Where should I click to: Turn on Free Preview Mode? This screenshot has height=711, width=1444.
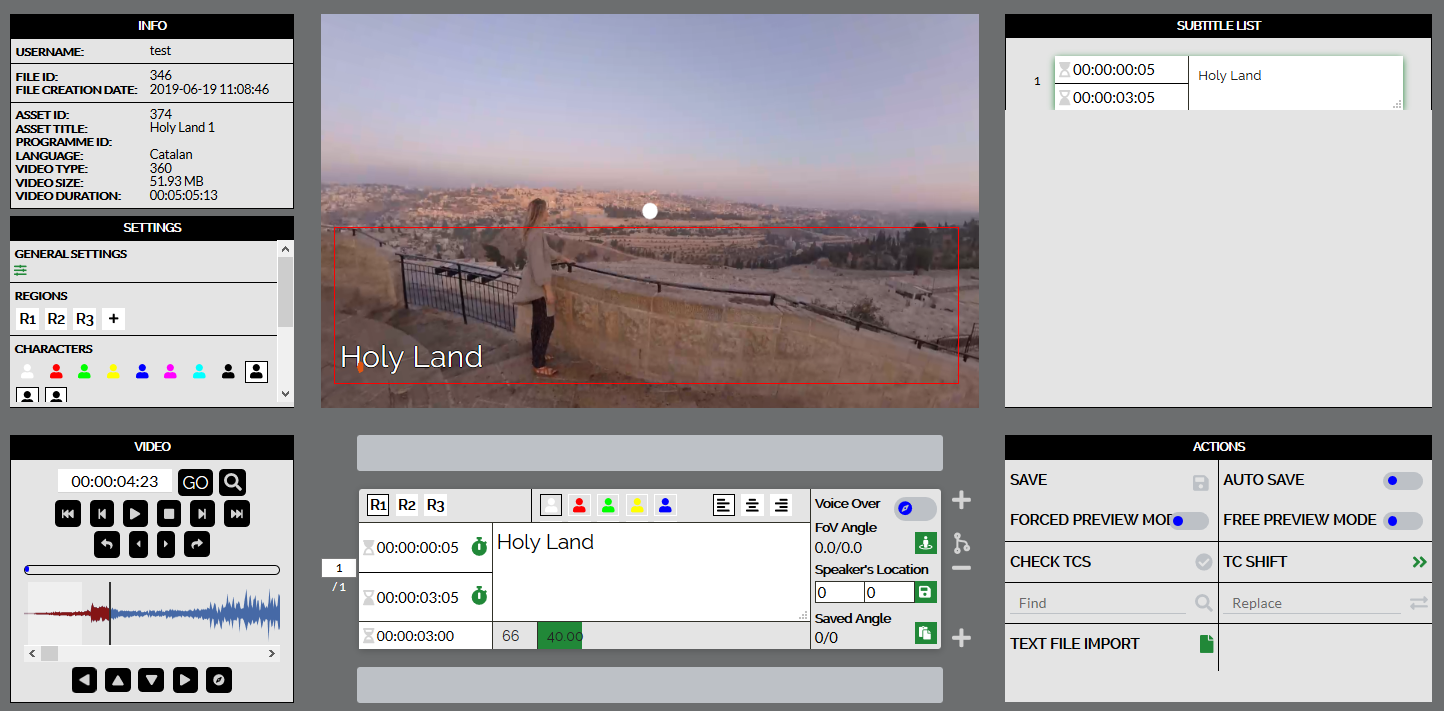[x=1402, y=521]
